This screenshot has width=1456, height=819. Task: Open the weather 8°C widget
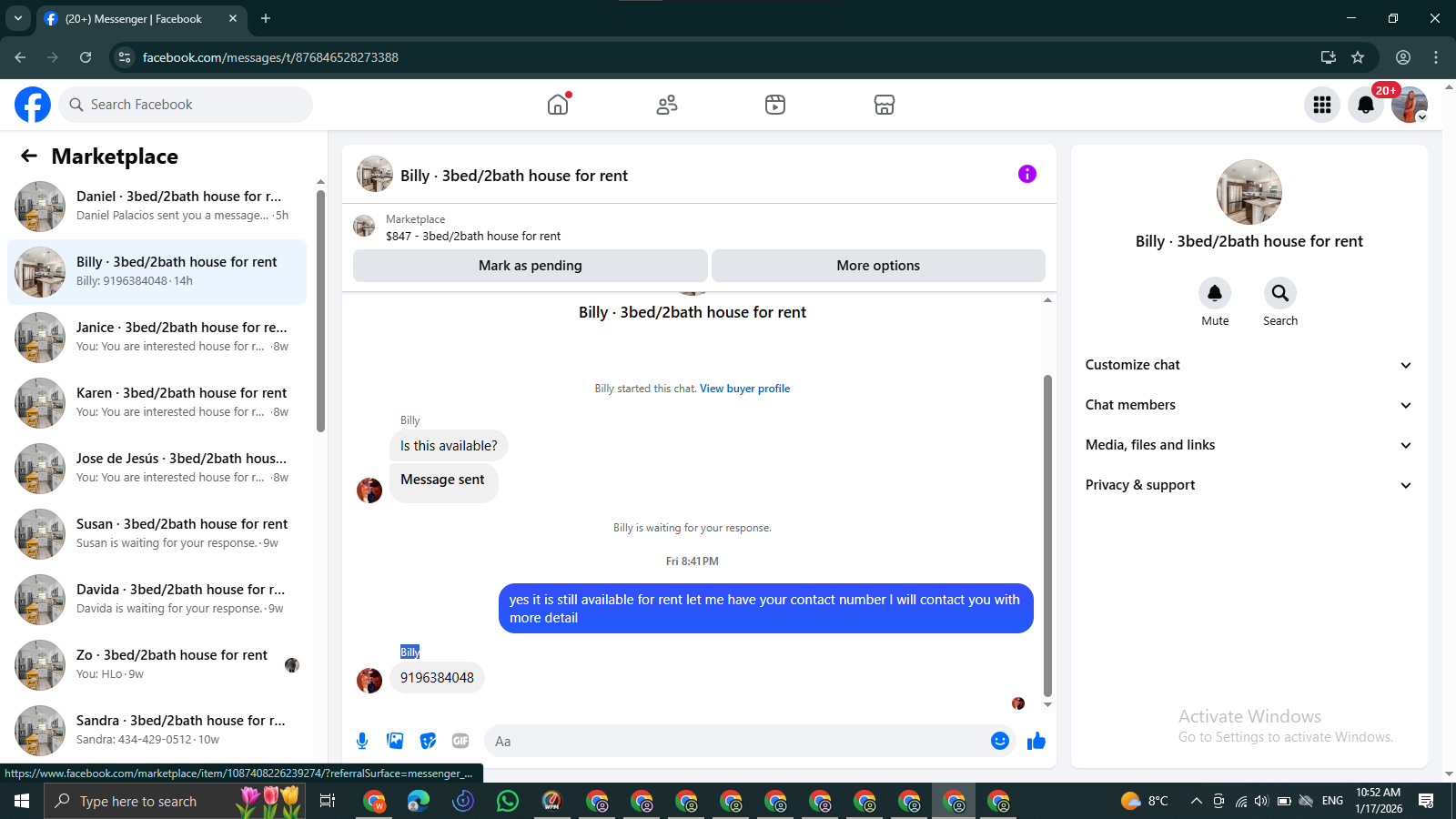point(1145,801)
